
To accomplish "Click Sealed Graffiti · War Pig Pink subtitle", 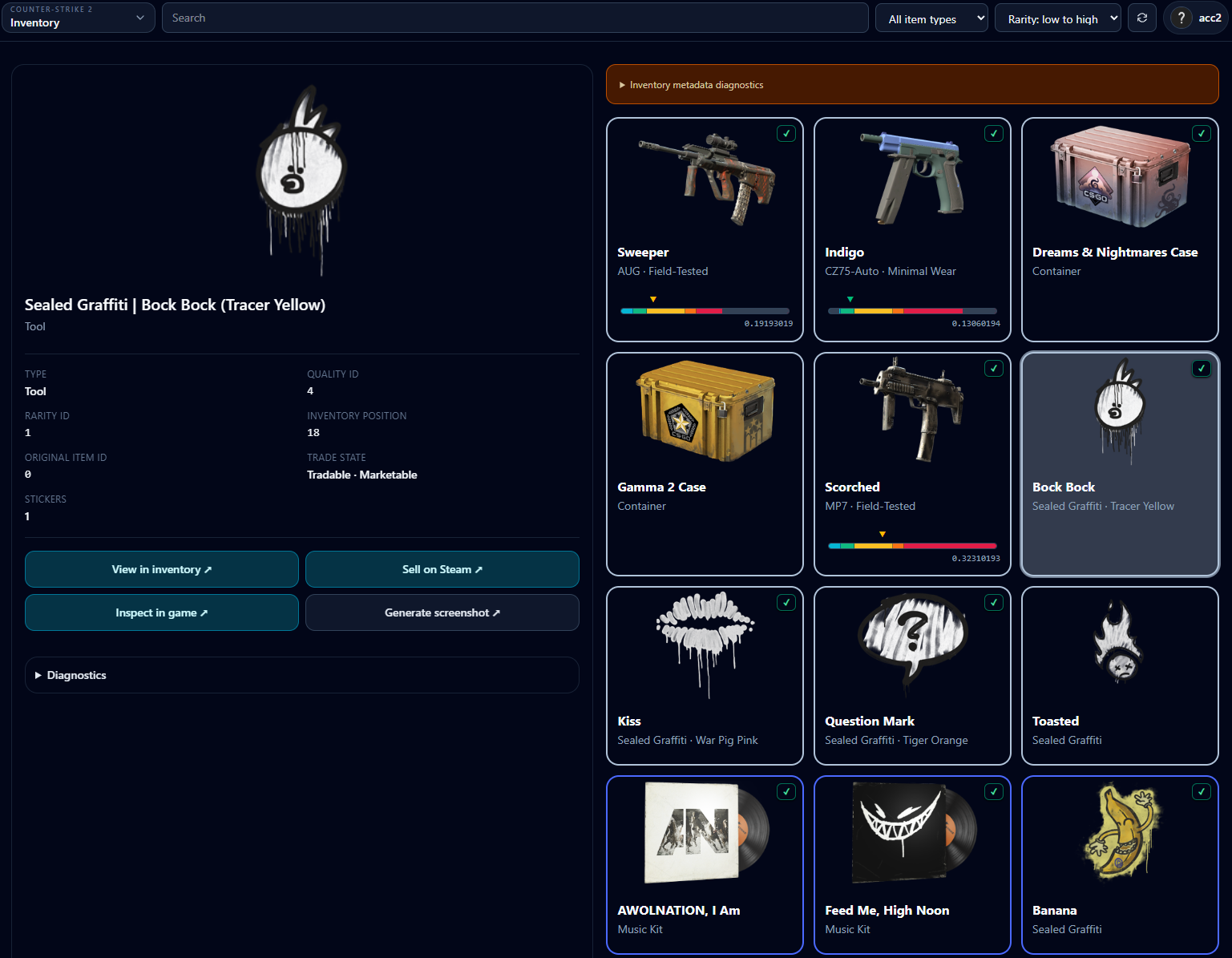I will pyautogui.click(x=688, y=740).
